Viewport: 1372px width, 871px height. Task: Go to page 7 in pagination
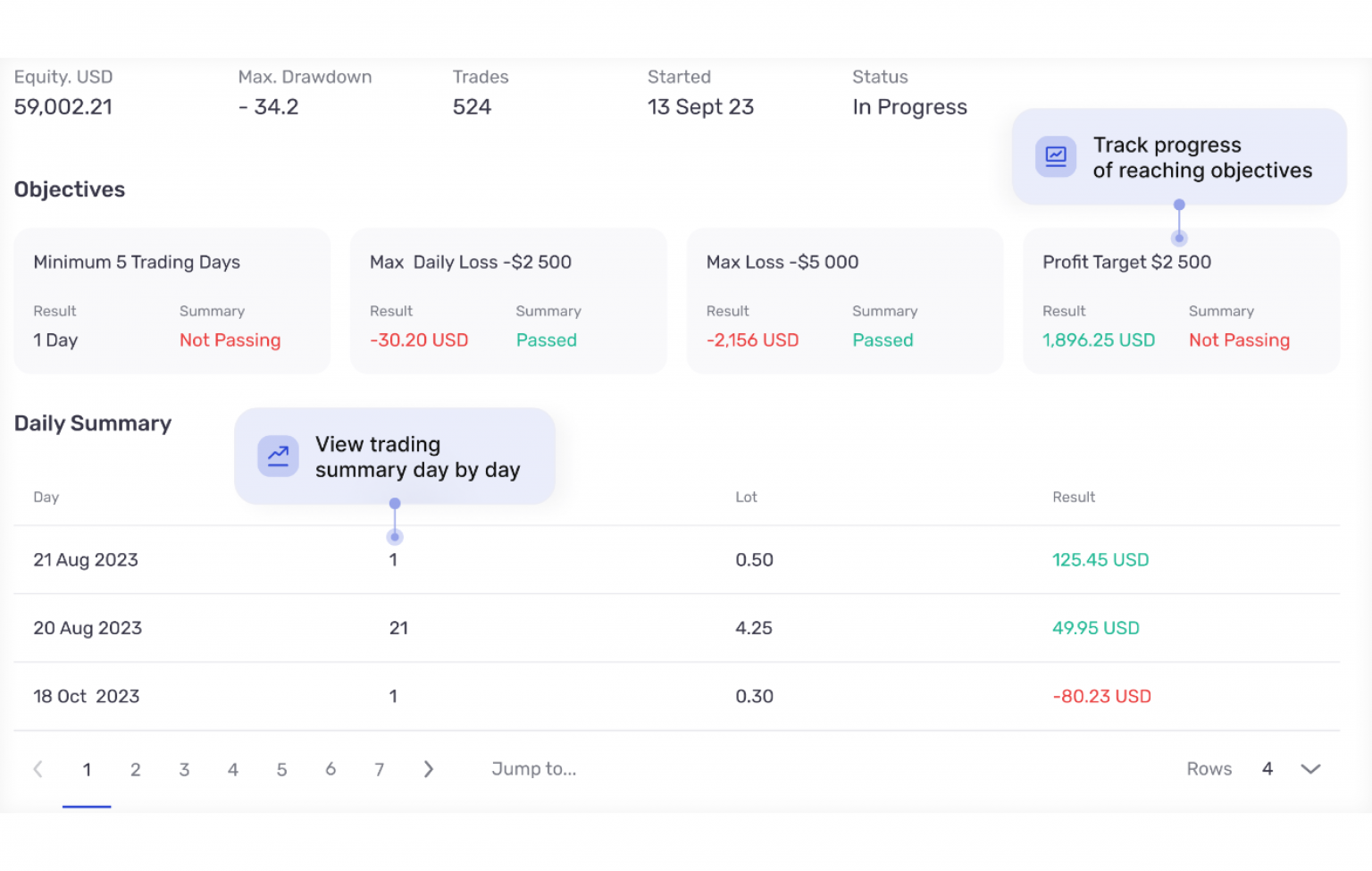click(x=379, y=768)
